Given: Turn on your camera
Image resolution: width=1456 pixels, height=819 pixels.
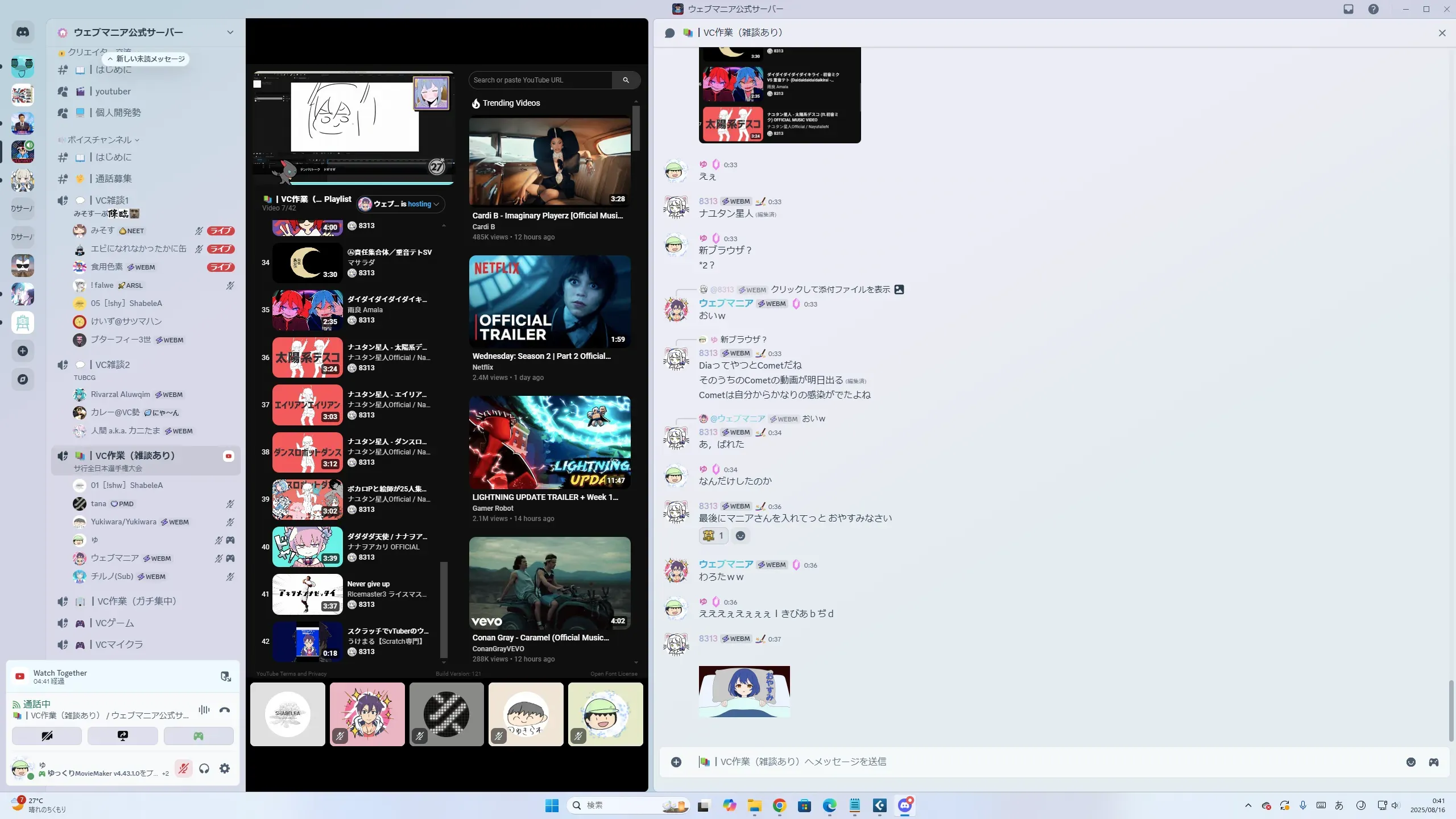Looking at the screenshot, I should coord(47,736).
